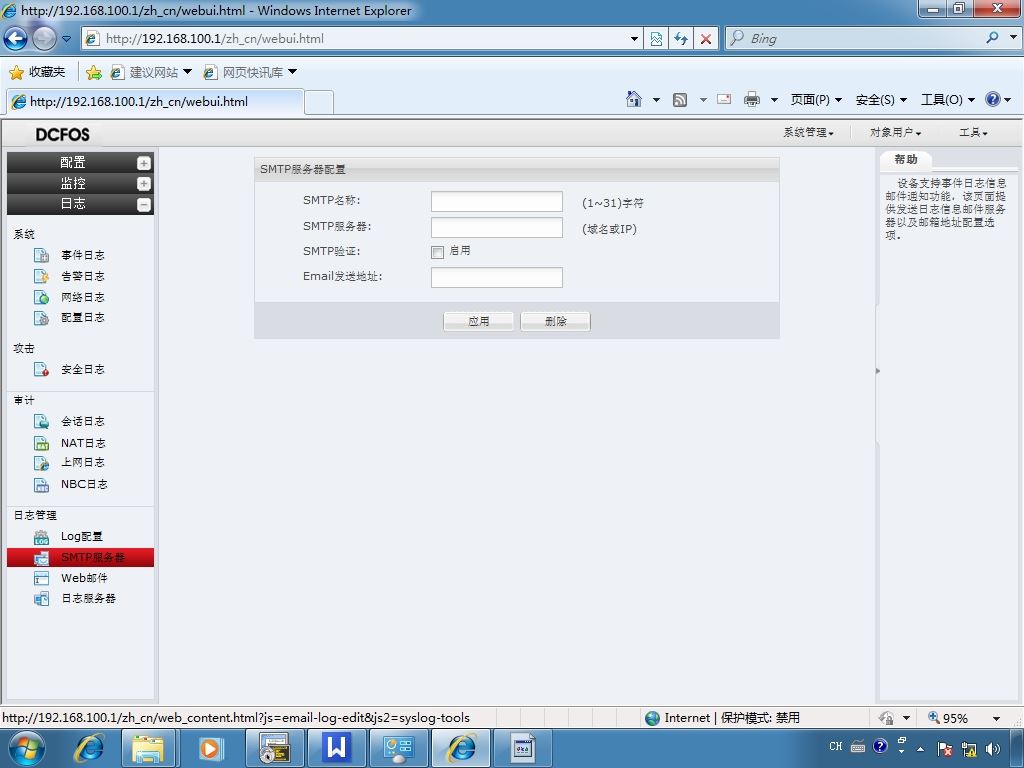Screen dimensions: 1024x768
Task: Open the address bar dropdown arrow
Action: (634, 39)
